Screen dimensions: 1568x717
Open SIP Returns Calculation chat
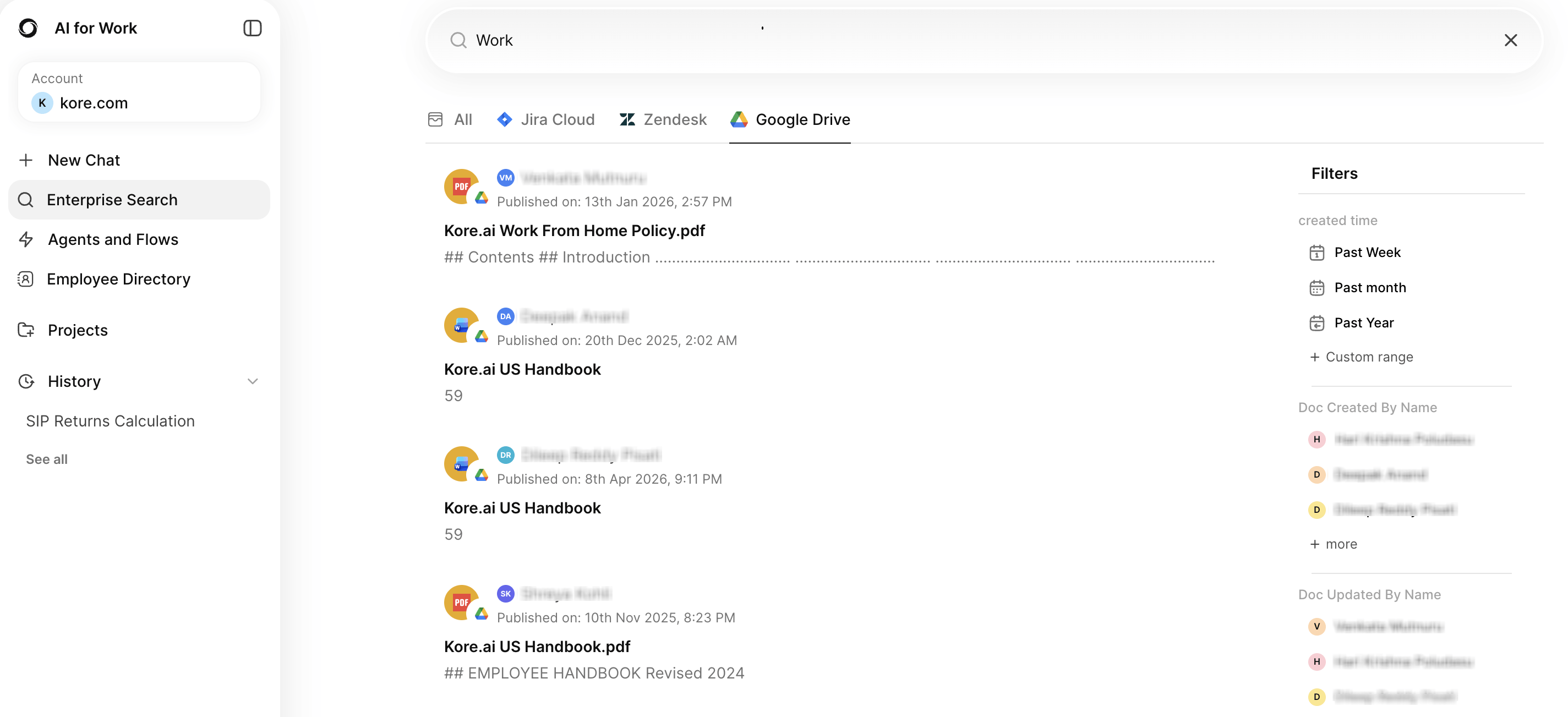(x=110, y=421)
